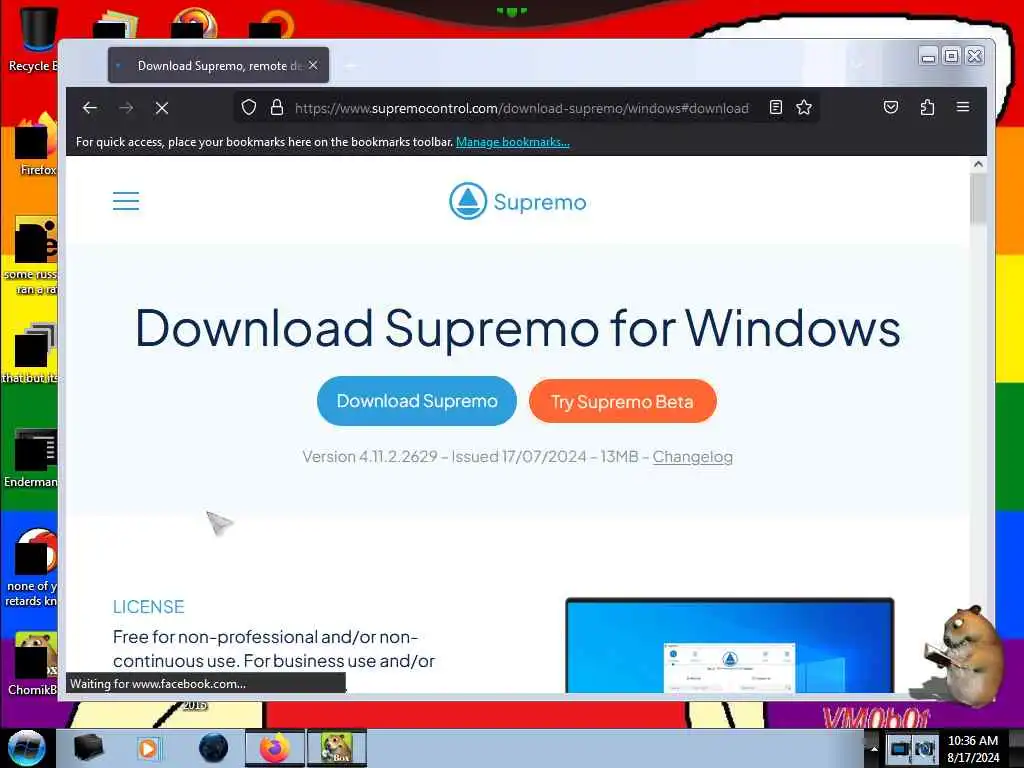Image resolution: width=1024 pixels, height=768 pixels.
Task: Show hidden system tray icons arrow
Action: (874, 748)
